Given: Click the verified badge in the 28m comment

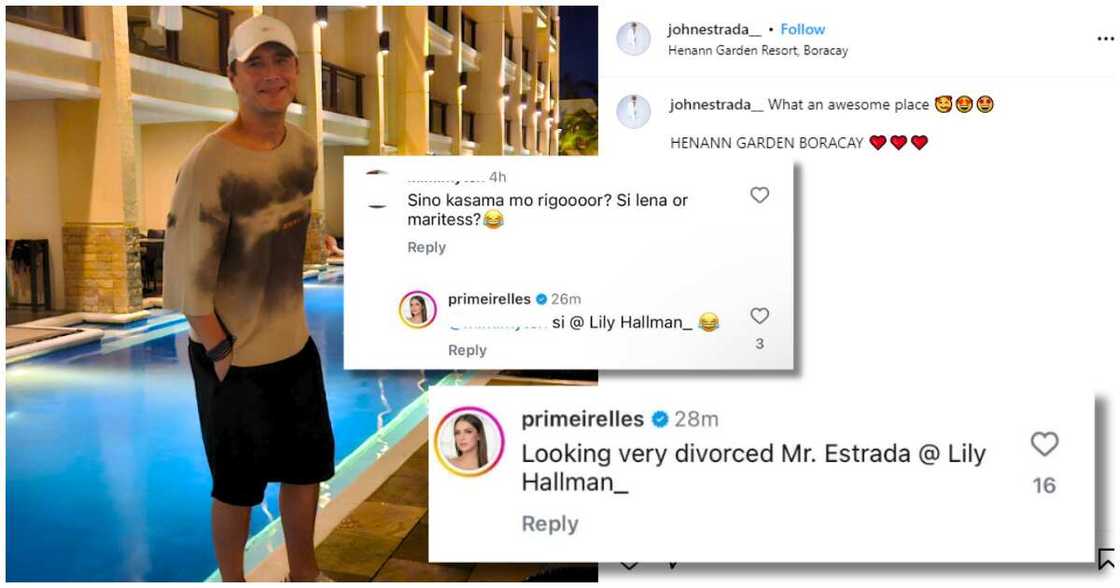Looking at the screenshot, I should pos(660,419).
